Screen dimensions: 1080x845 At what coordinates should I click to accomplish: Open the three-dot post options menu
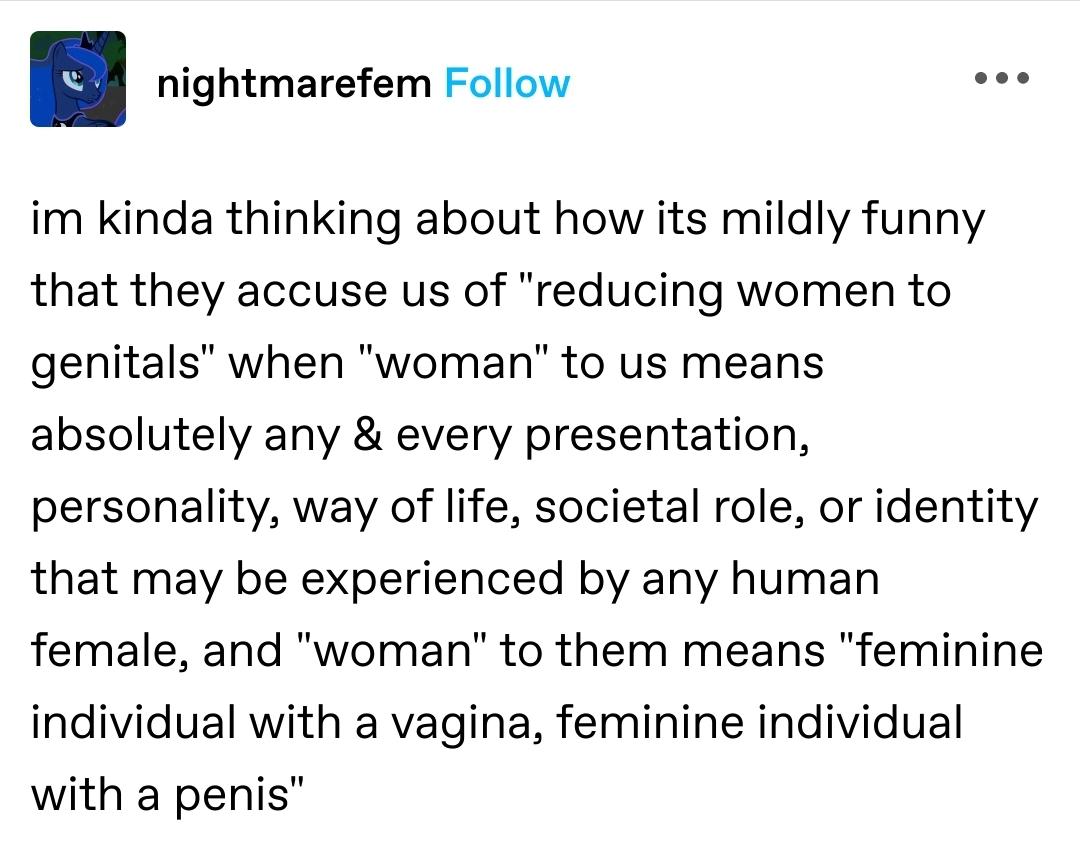tap(1002, 78)
